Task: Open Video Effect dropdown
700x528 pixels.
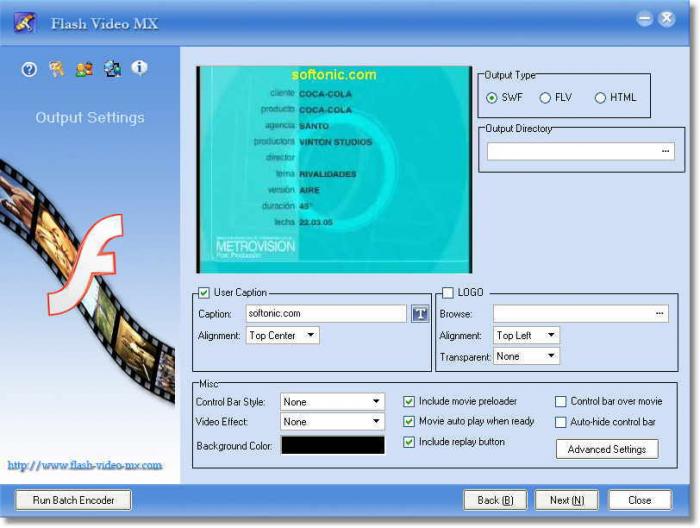Action: (x=332, y=421)
